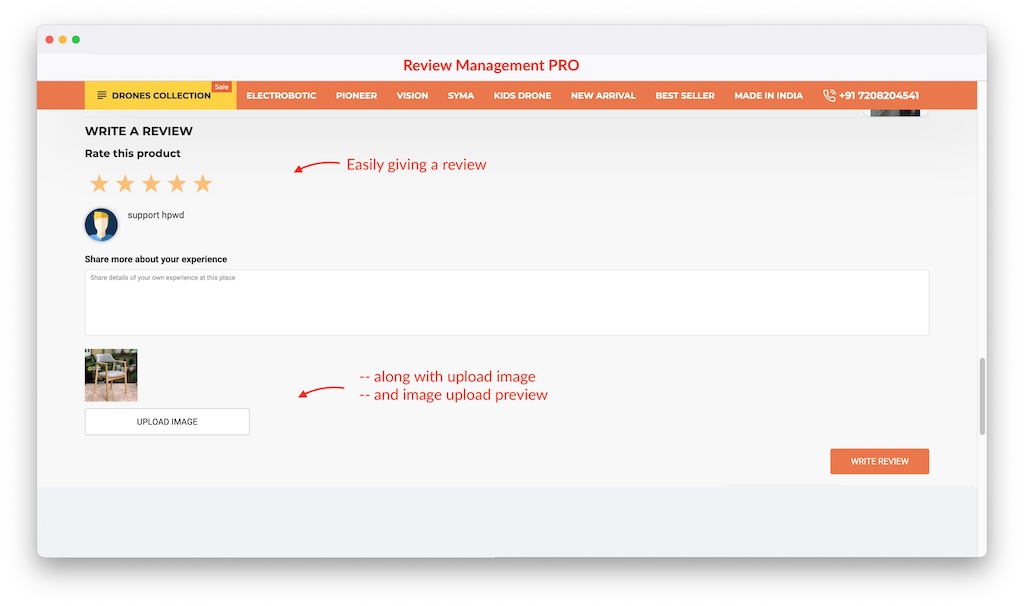Call the +91 7208204541 phone link

click(x=880, y=95)
